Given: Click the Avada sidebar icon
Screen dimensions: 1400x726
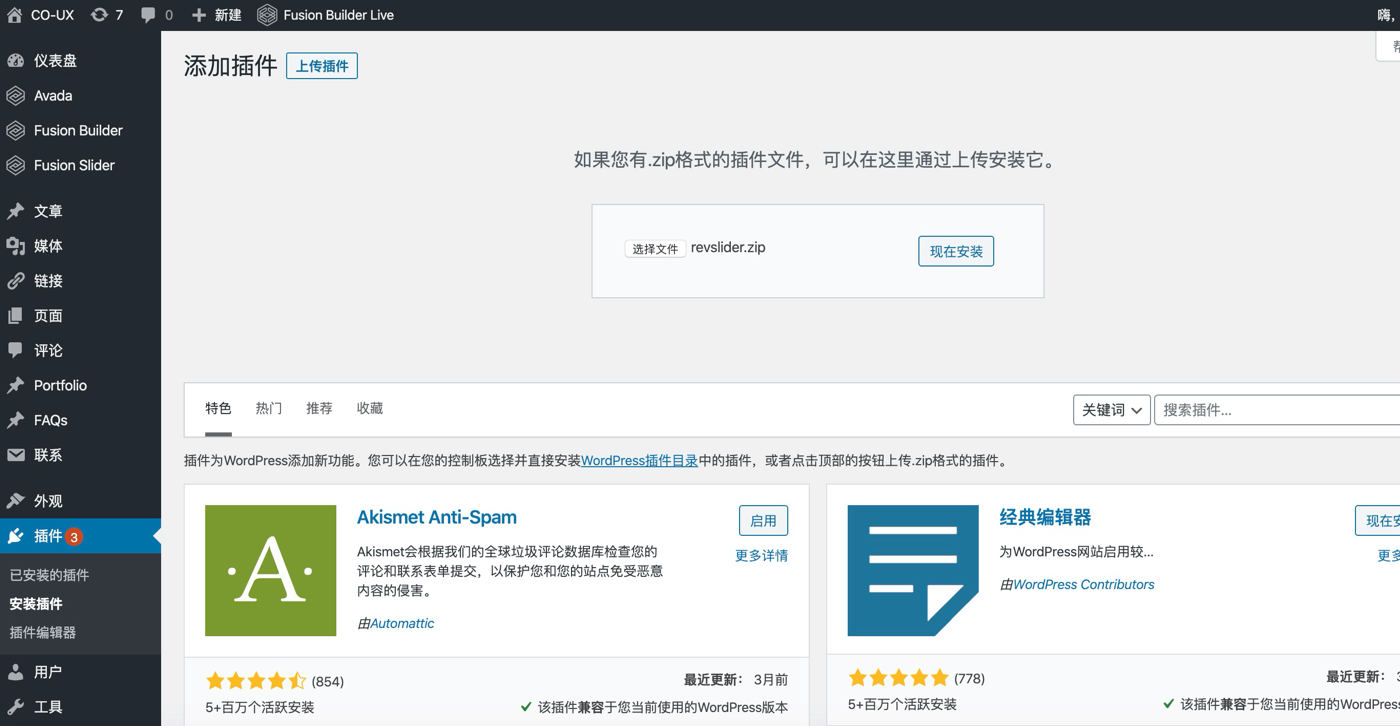Looking at the screenshot, I should (x=15, y=96).
